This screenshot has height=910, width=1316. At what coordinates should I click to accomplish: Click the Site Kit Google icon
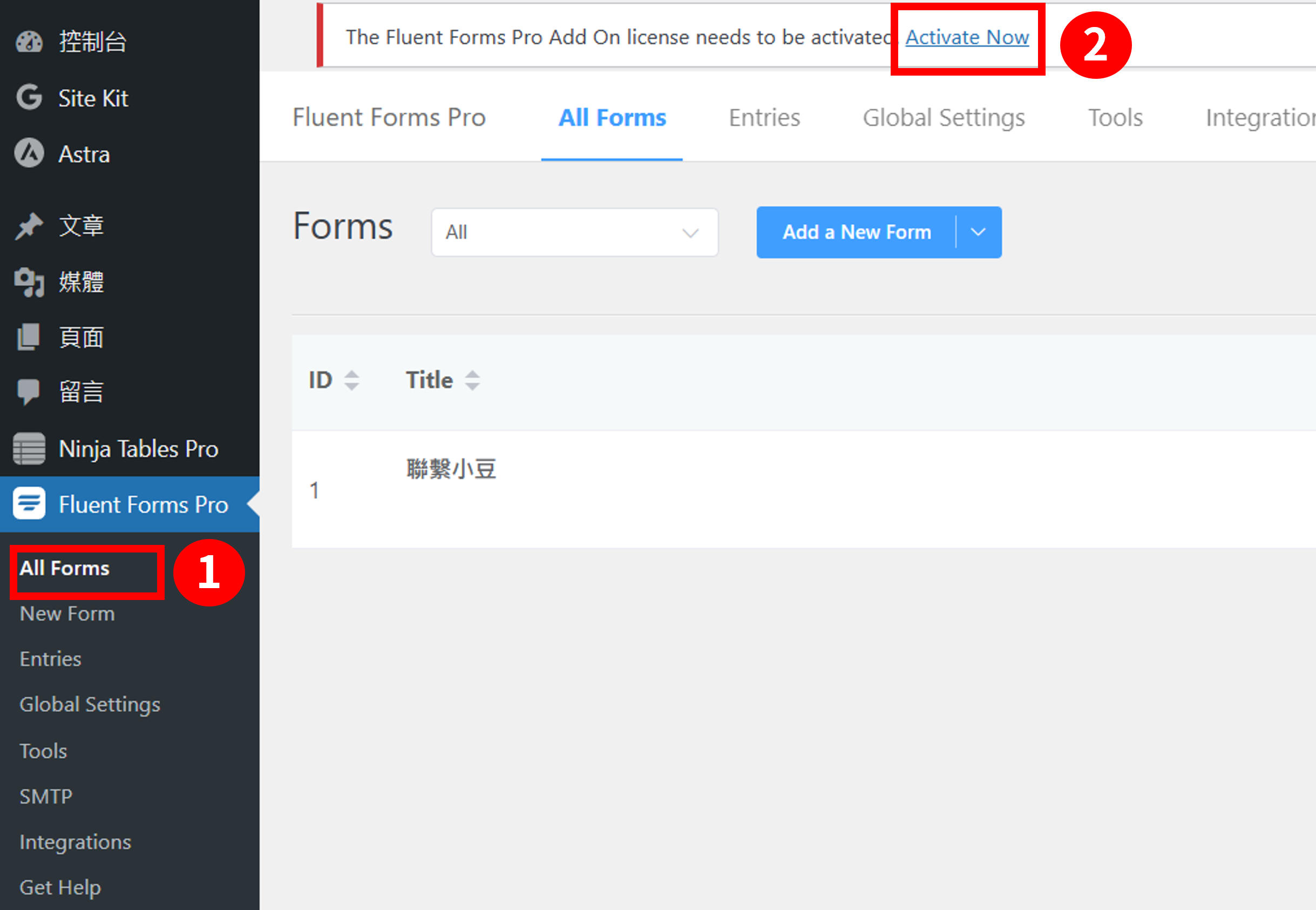coord(29,98)
